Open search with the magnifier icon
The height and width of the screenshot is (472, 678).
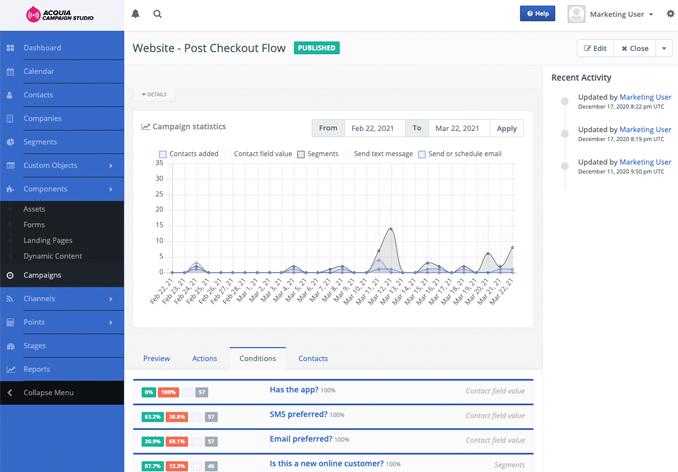(157, 14)
